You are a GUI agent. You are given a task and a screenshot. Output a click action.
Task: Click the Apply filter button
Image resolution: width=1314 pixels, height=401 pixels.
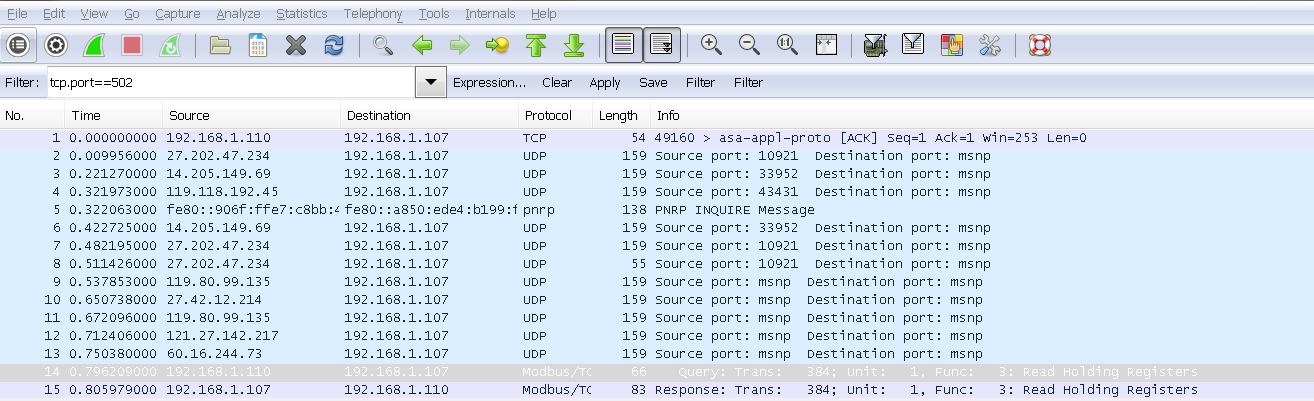(605, 83)
